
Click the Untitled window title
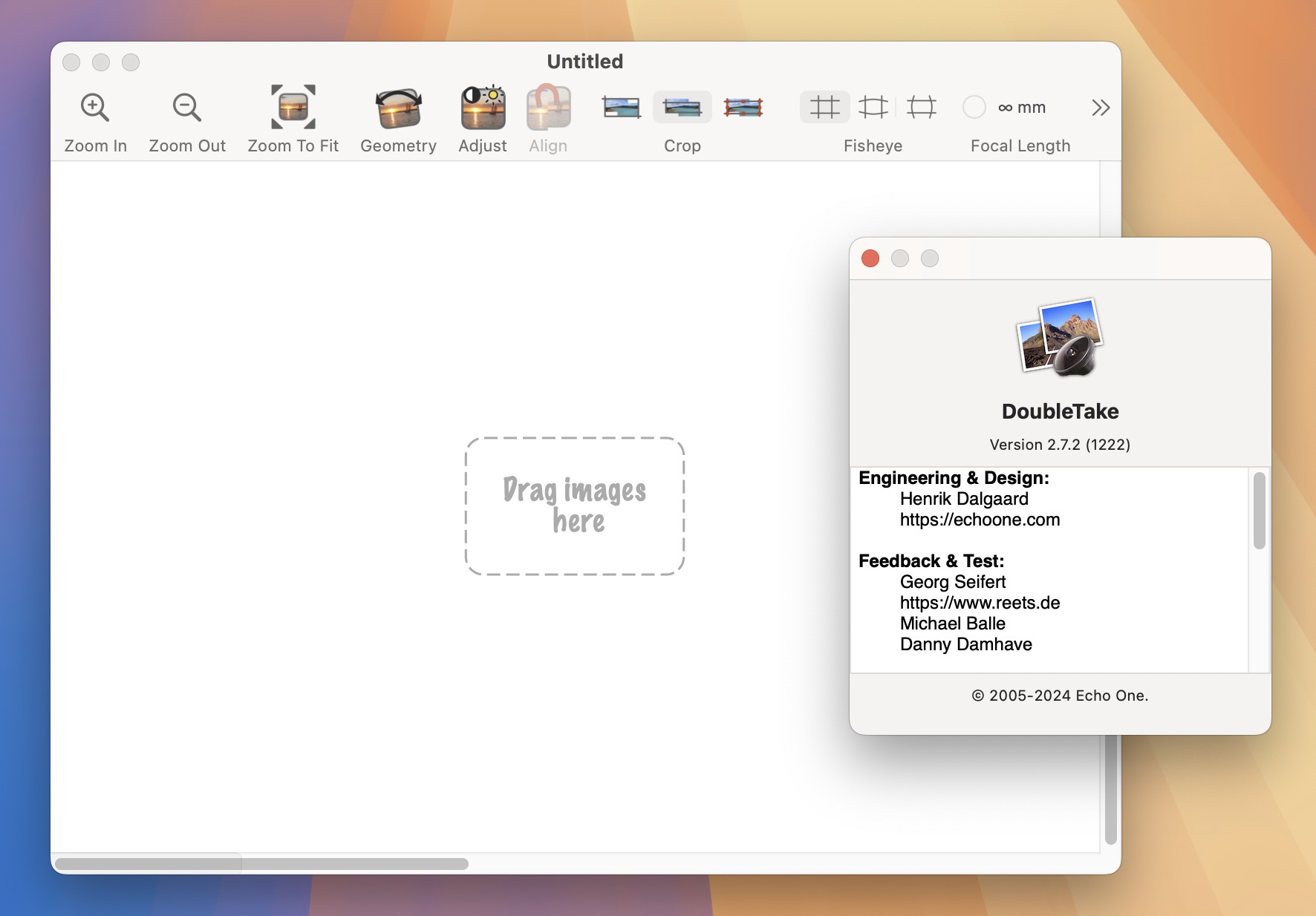pos(585,62)
